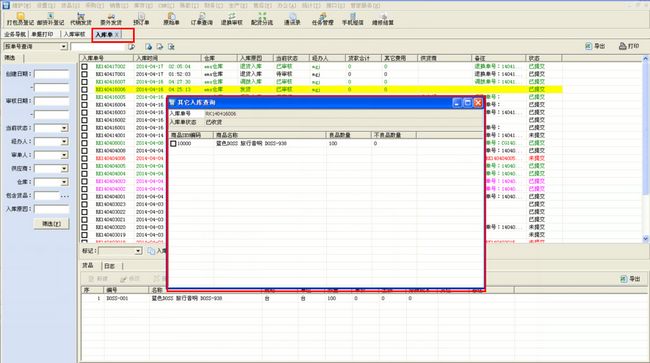
Task: Tick the checkbox for row RK140417002
Action: pos(85,66)
